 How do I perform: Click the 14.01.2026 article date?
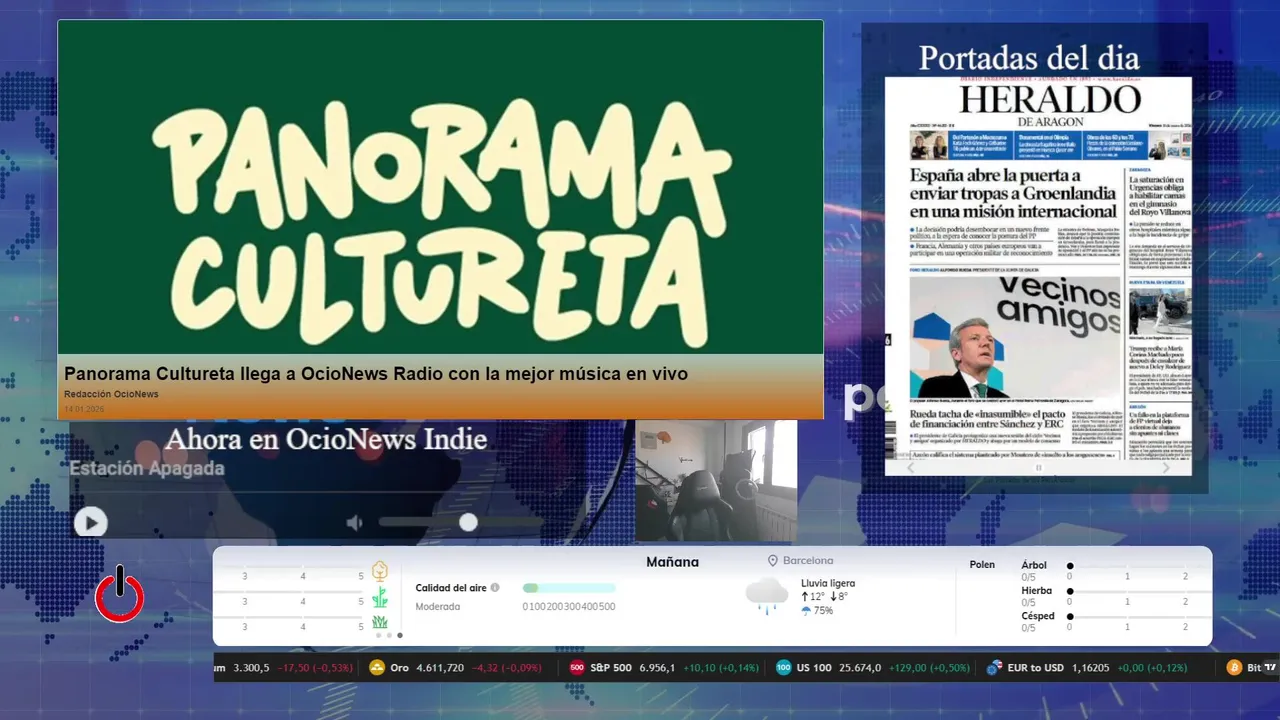[84, 410]
